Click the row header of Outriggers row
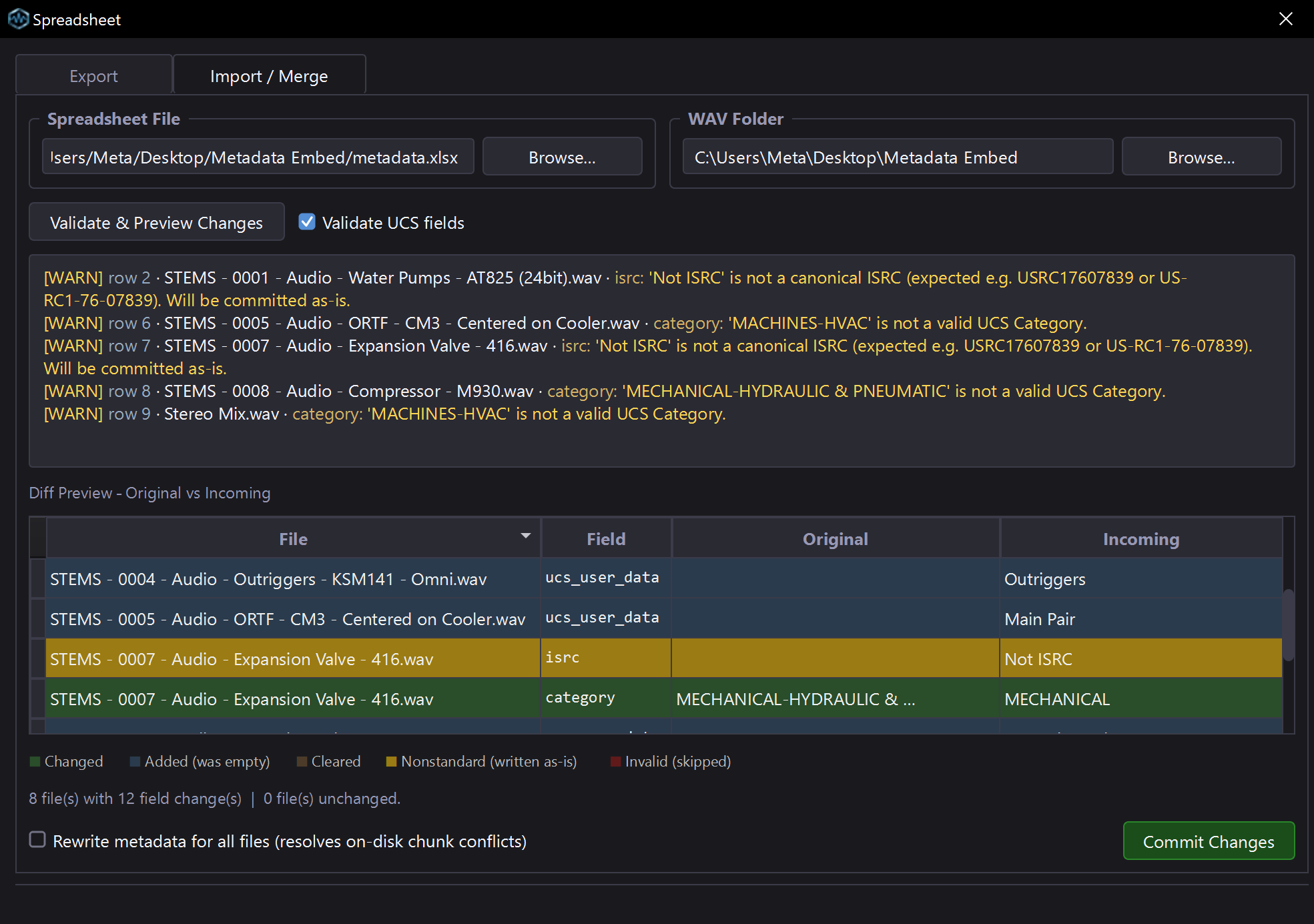Screen dimensions: 1314x924 point(38,578)
